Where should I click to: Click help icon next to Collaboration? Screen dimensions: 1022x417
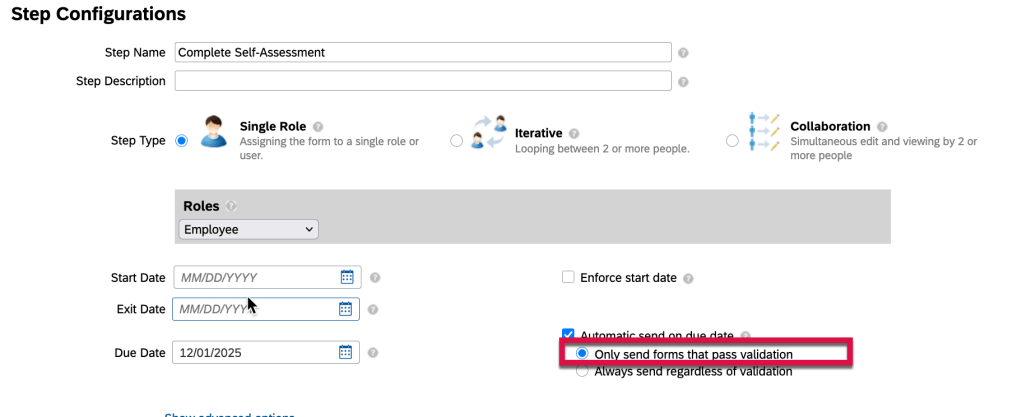881,127
